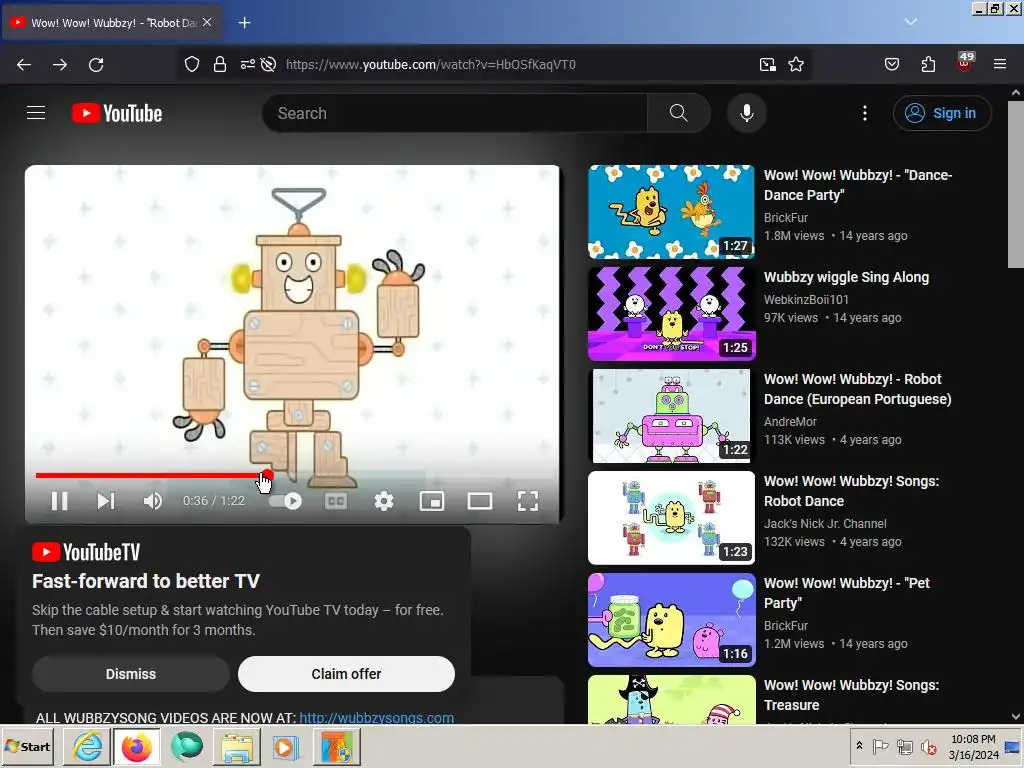Dismiss the YouTube TV offer

click(131, 674)
